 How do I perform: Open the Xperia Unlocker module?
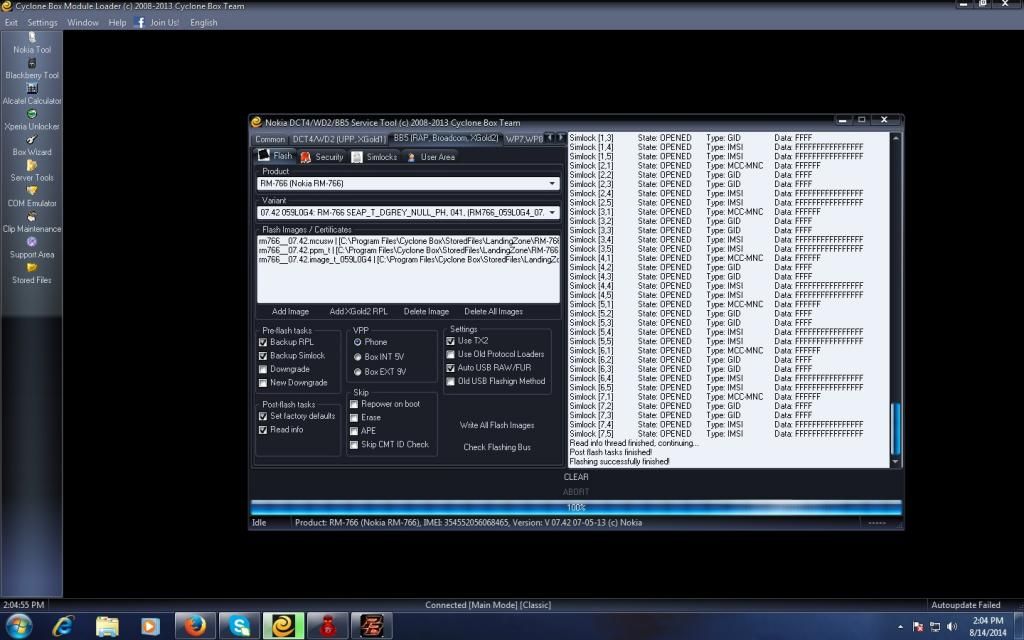pyautogui.click(x=31, y=120)
